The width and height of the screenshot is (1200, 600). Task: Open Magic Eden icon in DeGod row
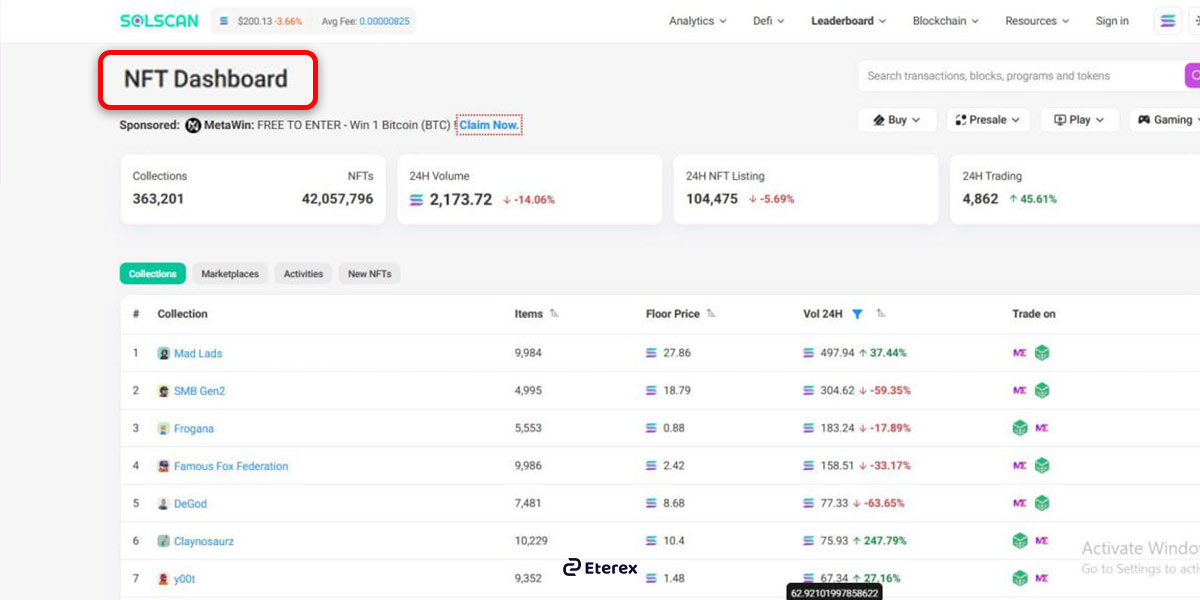click(x=1019, y=503)
